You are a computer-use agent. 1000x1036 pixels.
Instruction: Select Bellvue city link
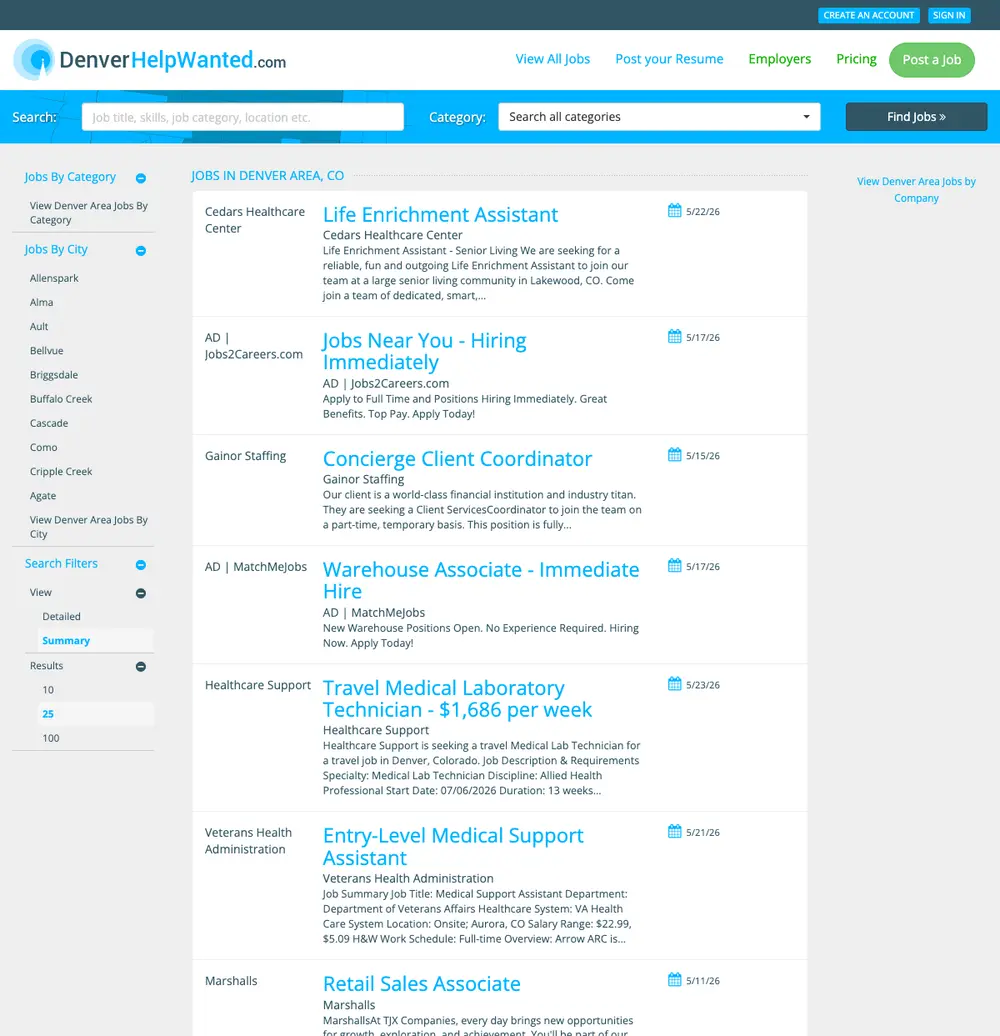pos(46,351)
